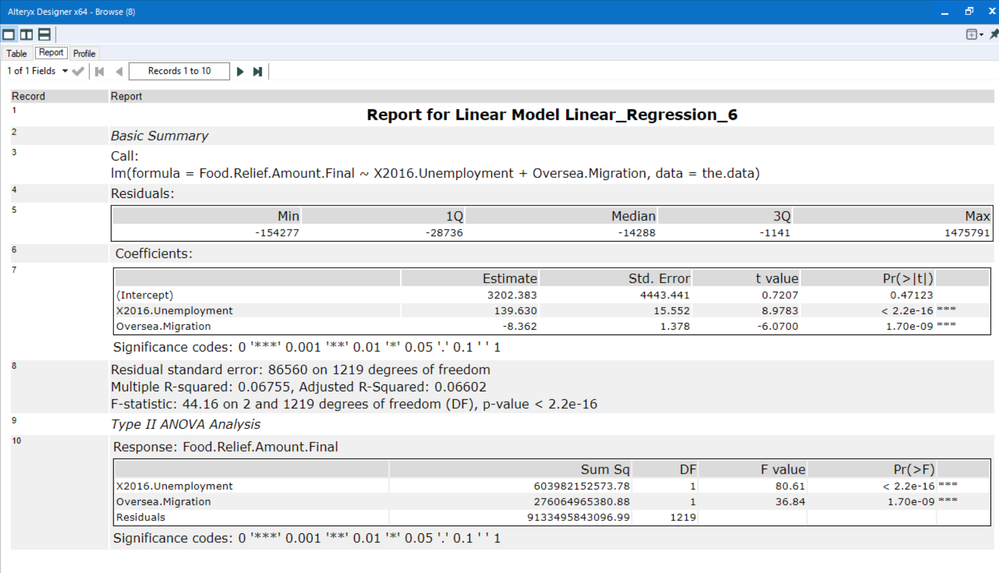The height and width of the screenshot is (573, 999).
Task: Click migration estimate -8.362
Action: click(519, 326)
